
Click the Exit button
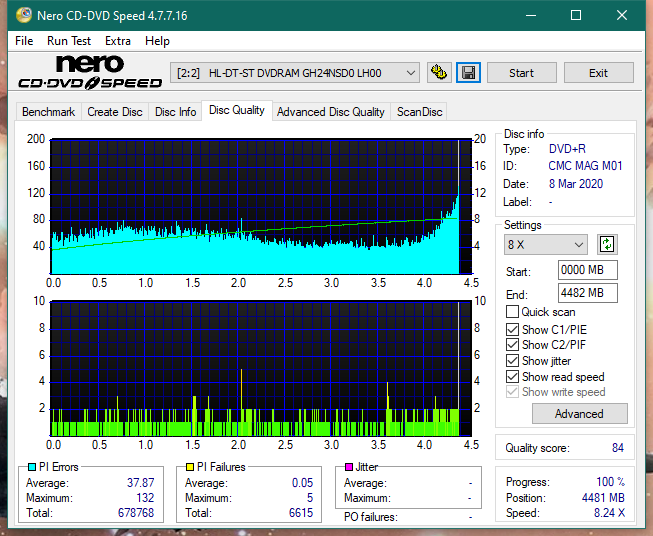(598, 73)
